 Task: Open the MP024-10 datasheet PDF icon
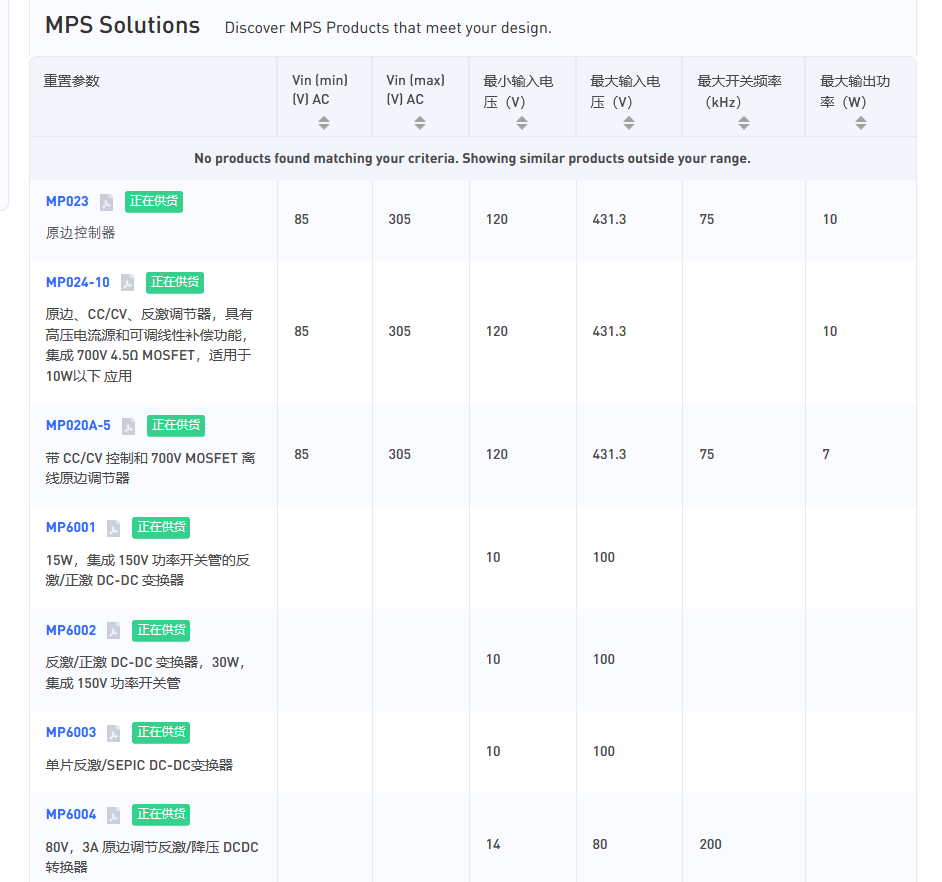click(127, 283)
